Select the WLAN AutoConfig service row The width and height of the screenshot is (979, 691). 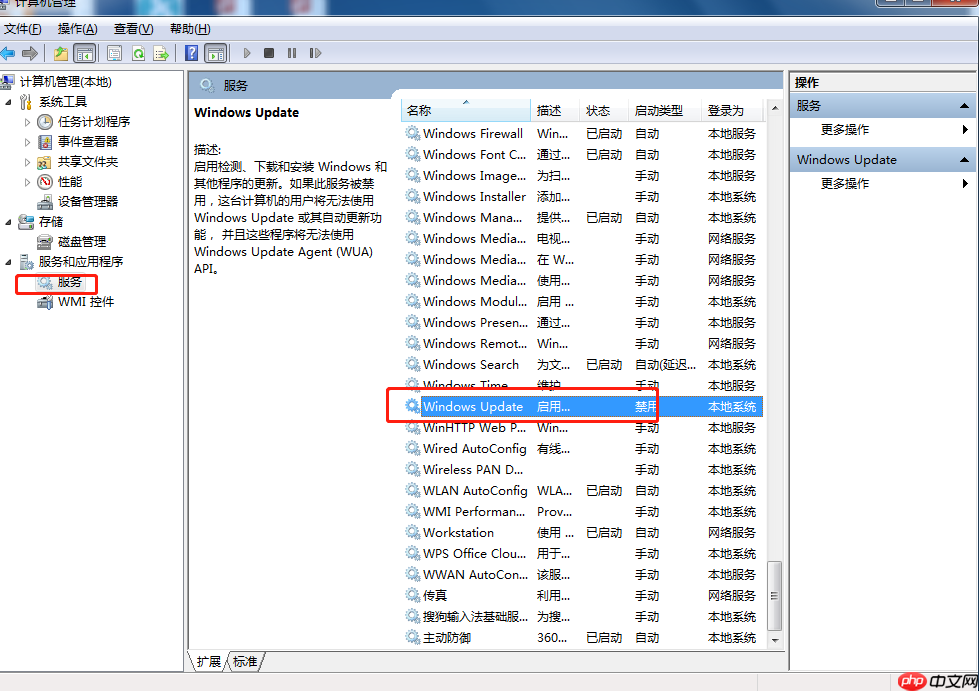click(x=583, y=491)
